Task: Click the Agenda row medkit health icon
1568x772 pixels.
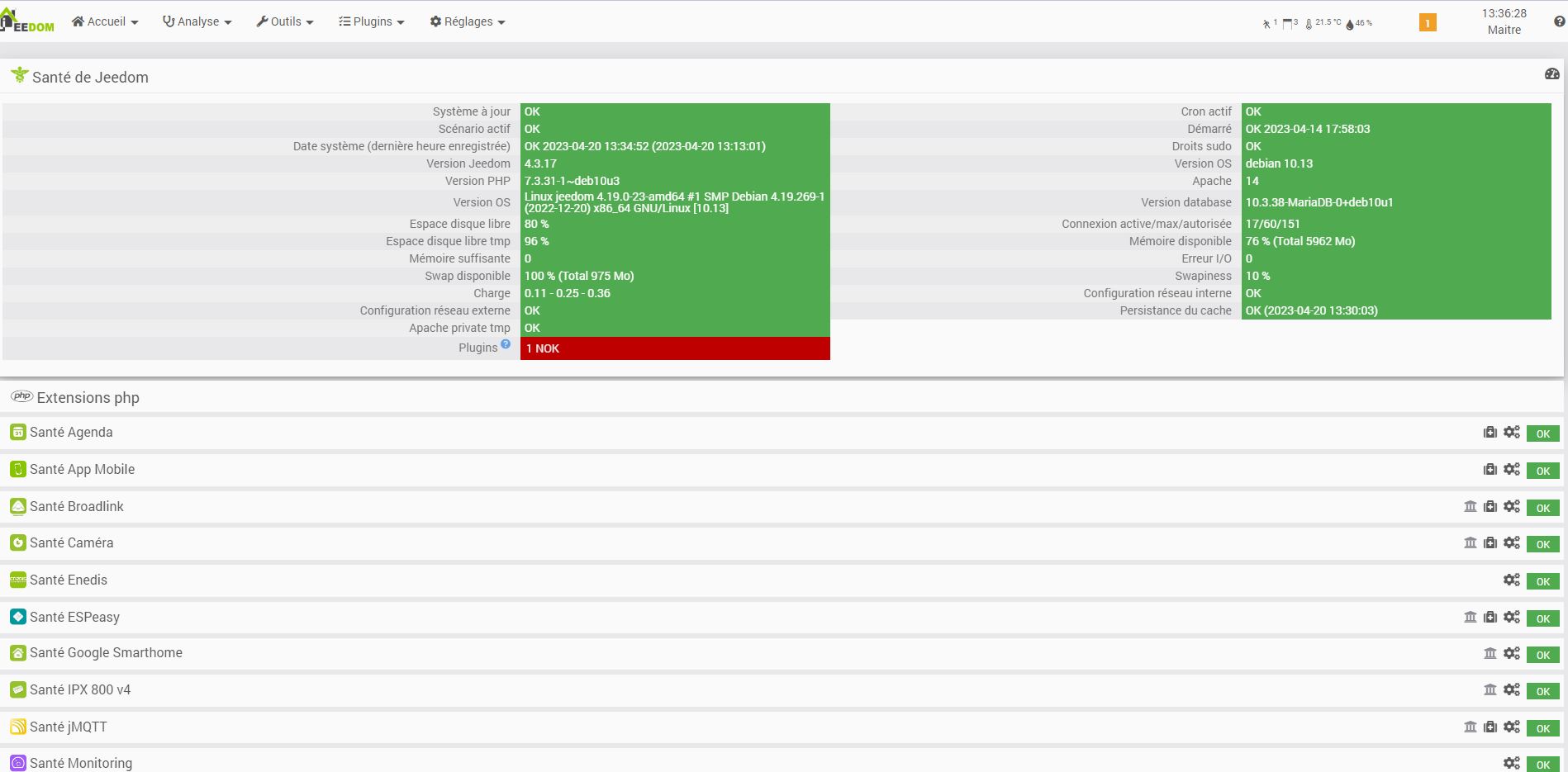Action: click(x=1490, y=432)
